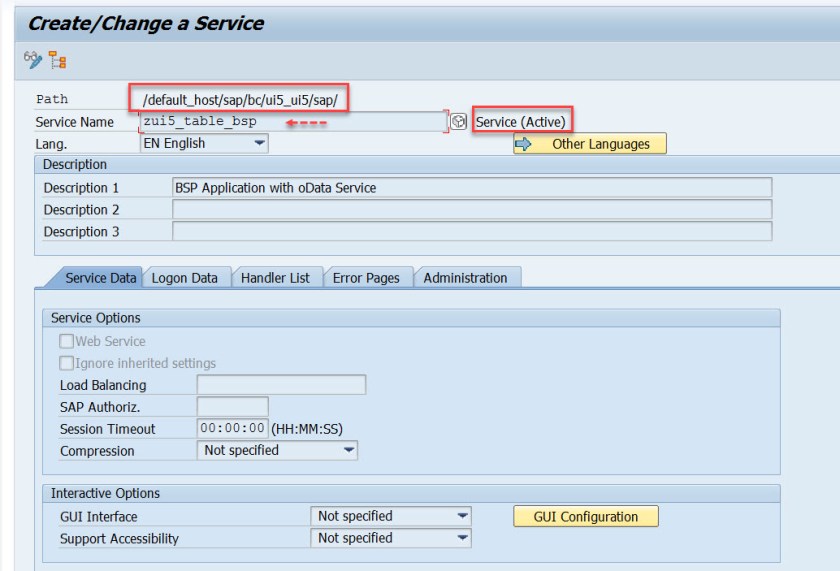Viewport: 840px width, 571px height.
Task: Switch to the Logon Data tab
Action: coord(185,278)
